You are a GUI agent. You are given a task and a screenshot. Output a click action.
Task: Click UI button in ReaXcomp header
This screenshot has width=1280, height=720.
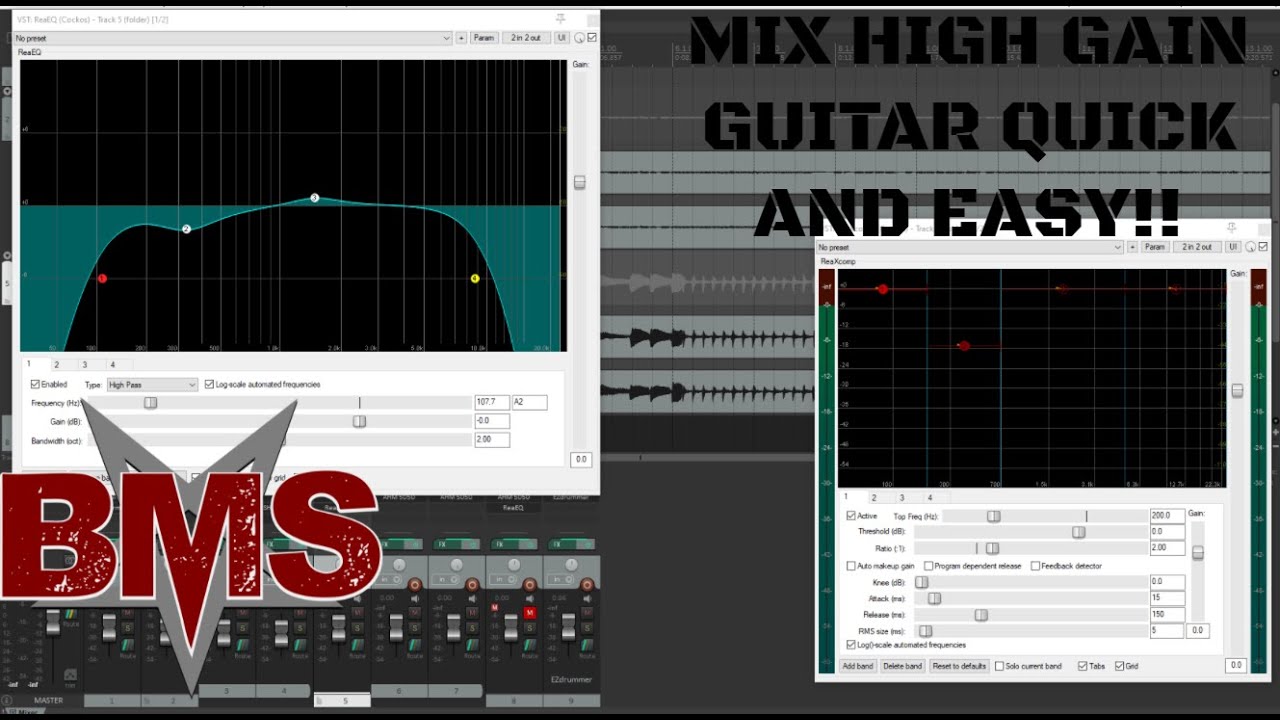[x=1234, y=247]
